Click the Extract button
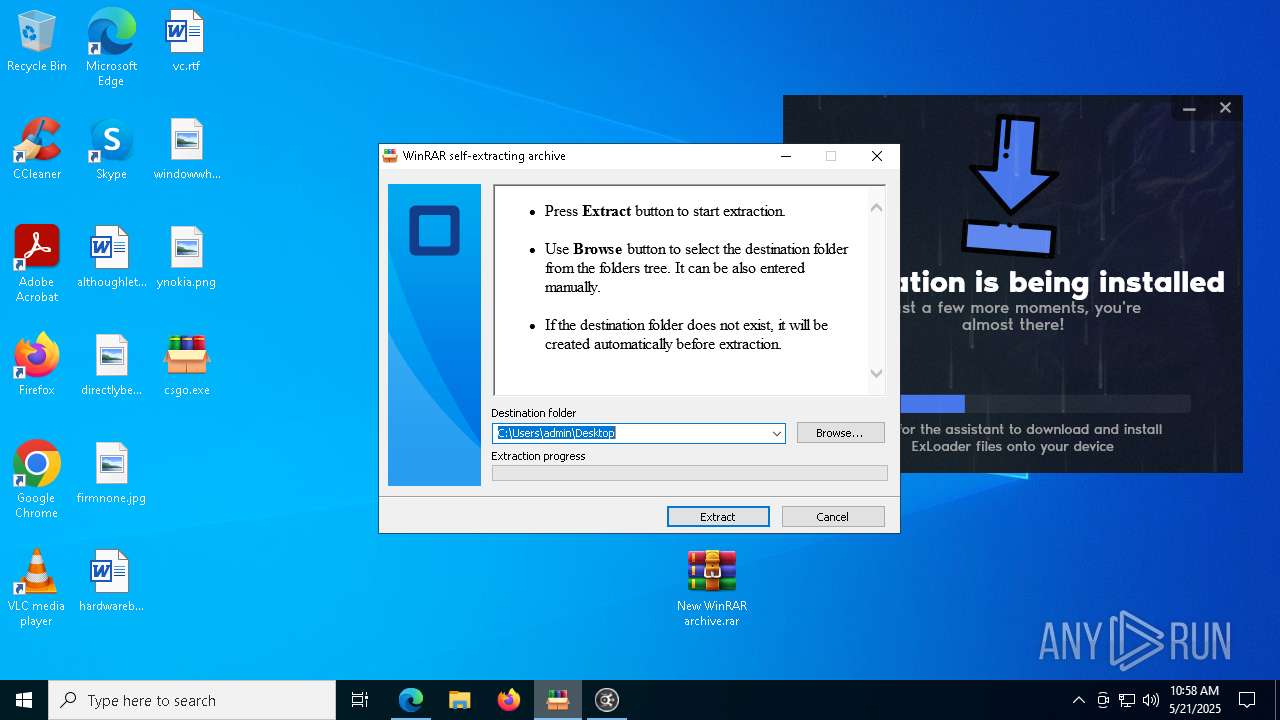This screenshot has height=720, width=1280. coord(718,516)
